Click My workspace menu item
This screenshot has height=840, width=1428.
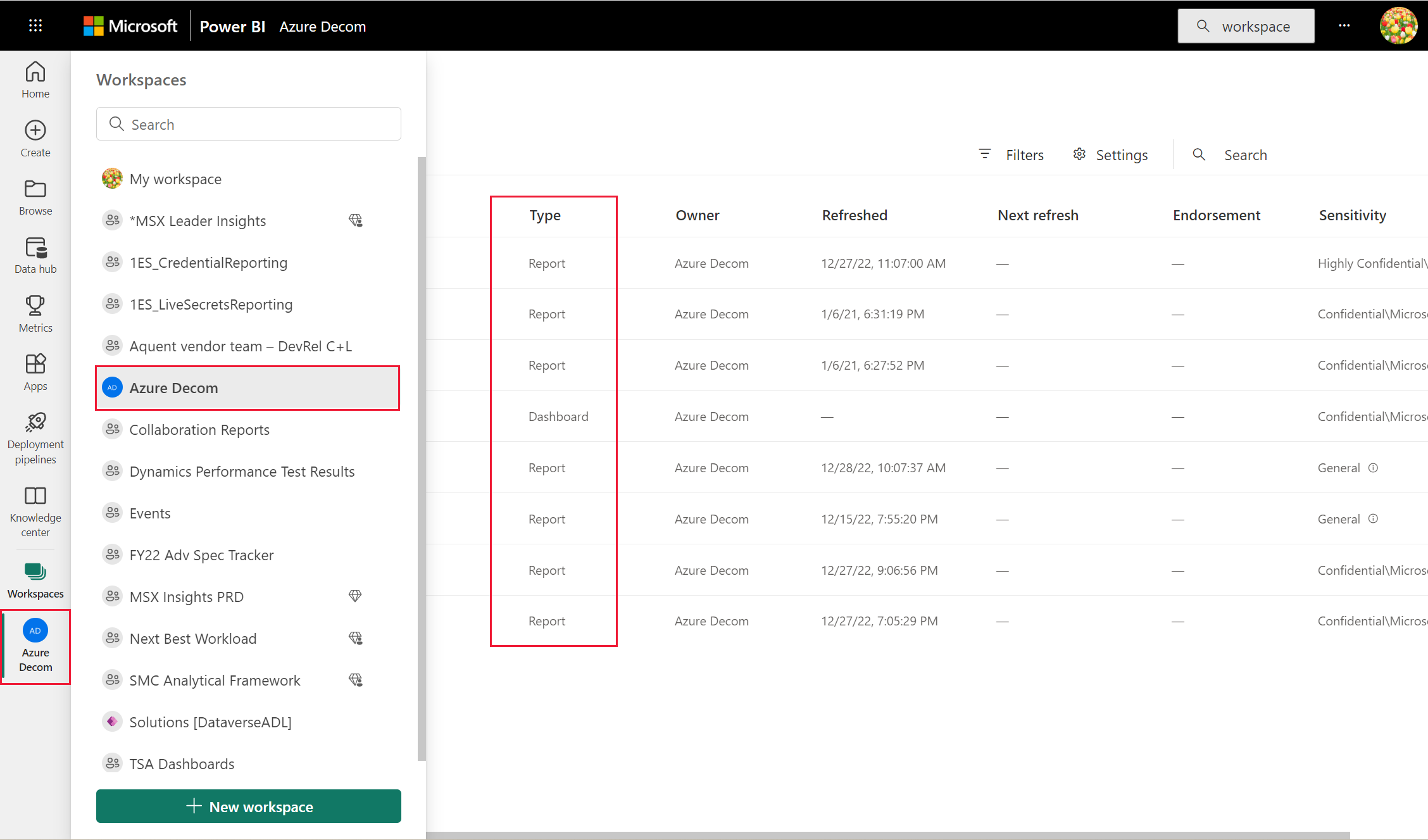176,179
